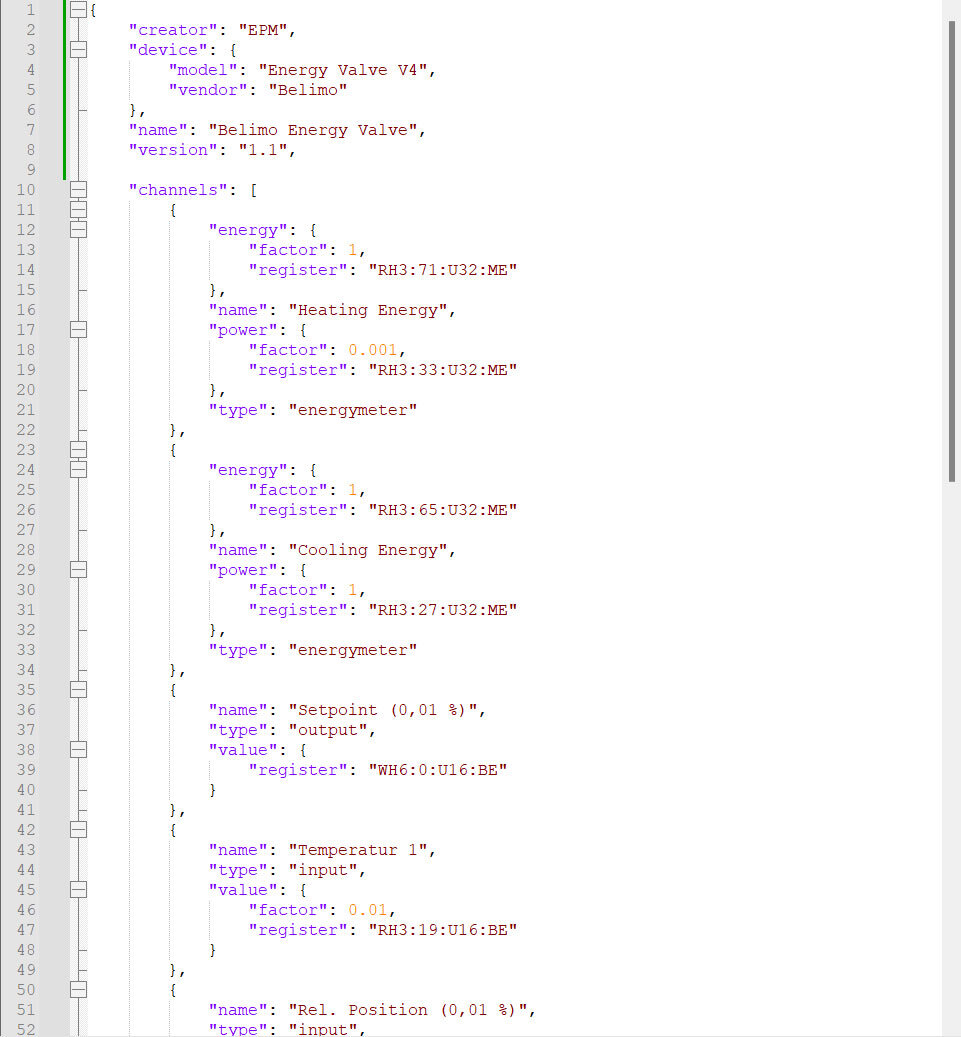Viewport: 961px width, 1037px height.
Task: Collapse Setpoint channel fold on line 35
Action: pyautogui.click(x=78, y=690)
